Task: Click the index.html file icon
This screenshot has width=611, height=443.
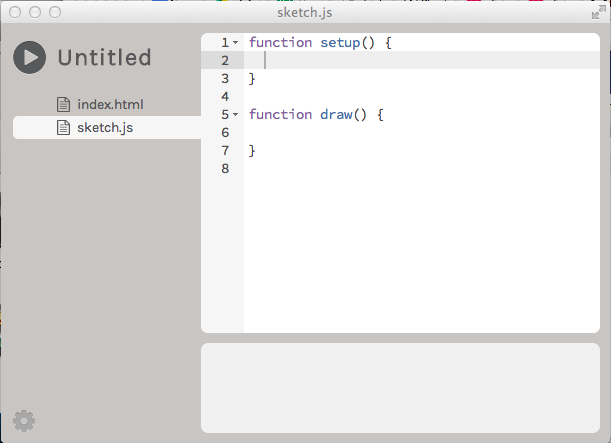Action: click(64, 104)
